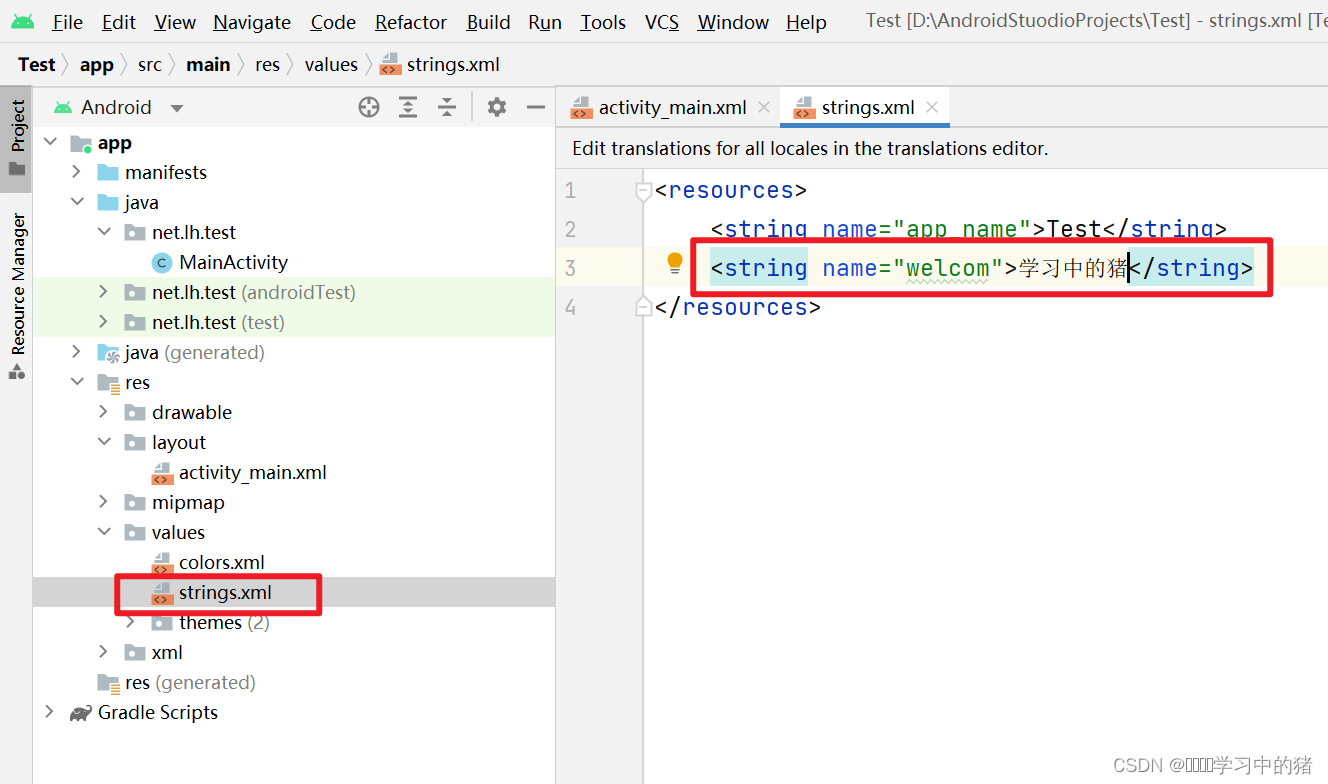Open the Refactor menu
The image size is (1328, 784).
[411, 22]
